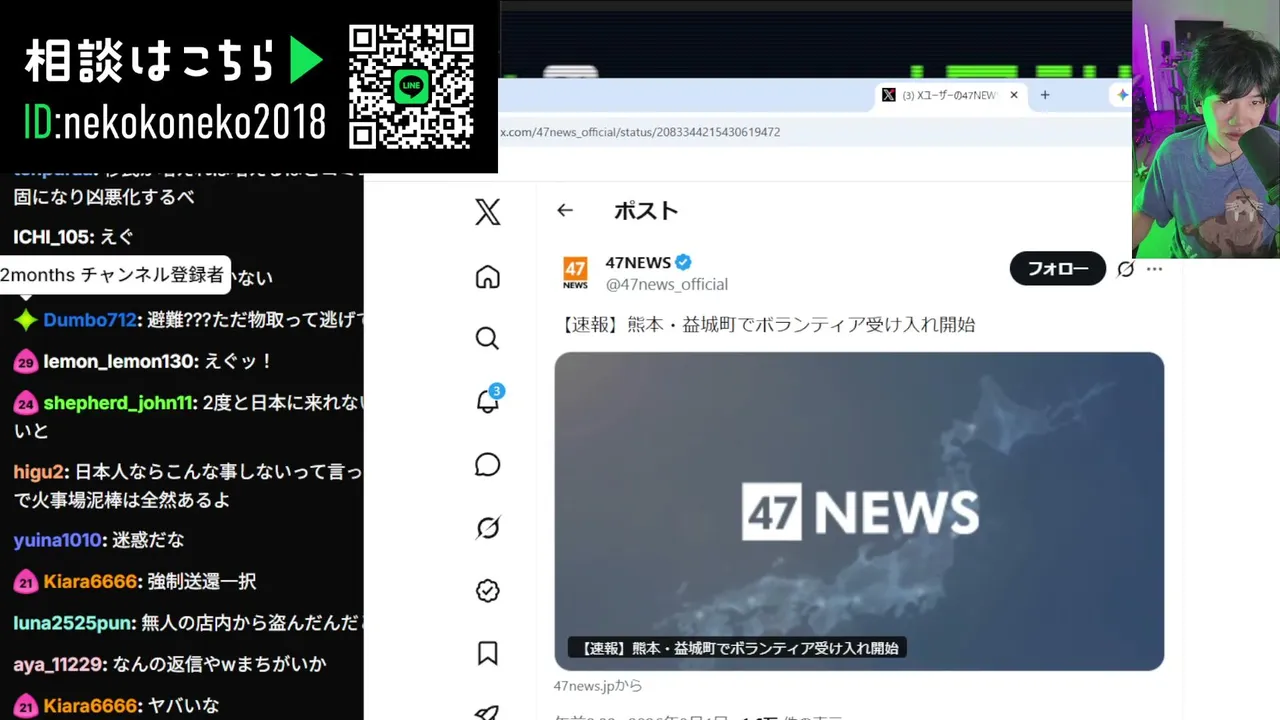Open the Verified checkmark sidebar icon
This screenshot has width=1280, height=720.
pyautogui.click(x=488, y=591)
